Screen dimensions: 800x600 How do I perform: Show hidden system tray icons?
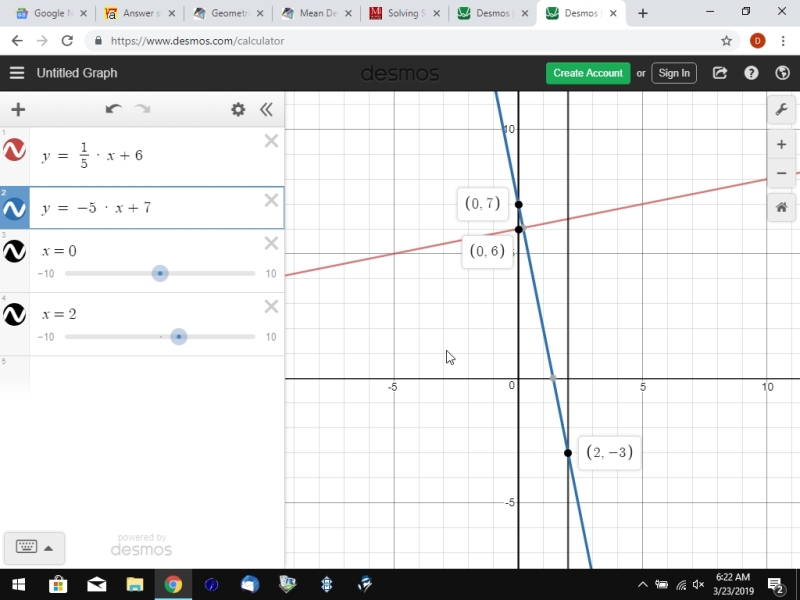coord(642,584)
